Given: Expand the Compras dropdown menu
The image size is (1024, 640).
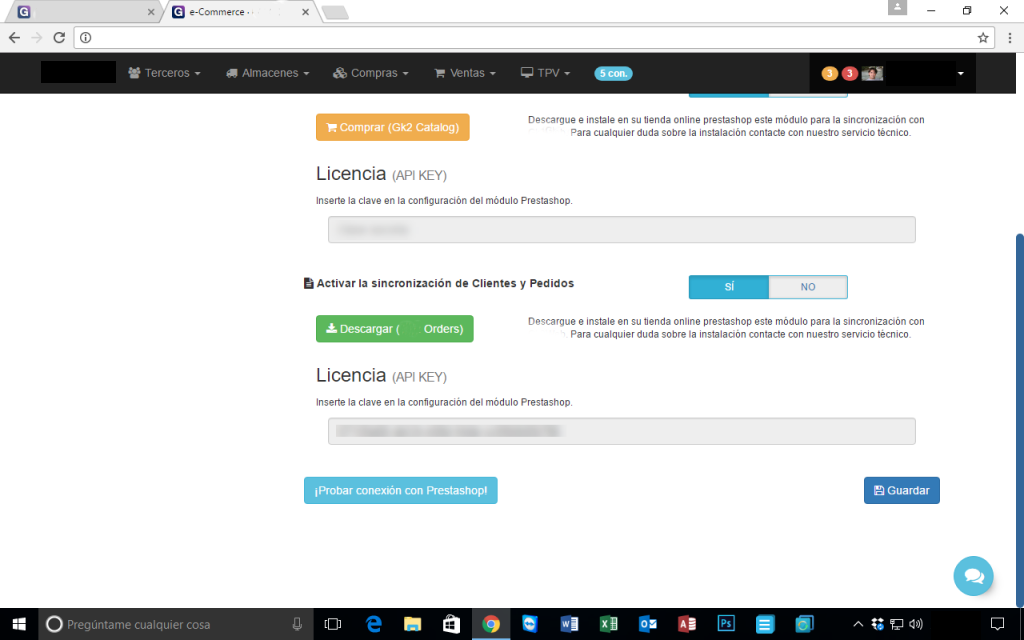Looking at the screenshot, I should point(371,73).
